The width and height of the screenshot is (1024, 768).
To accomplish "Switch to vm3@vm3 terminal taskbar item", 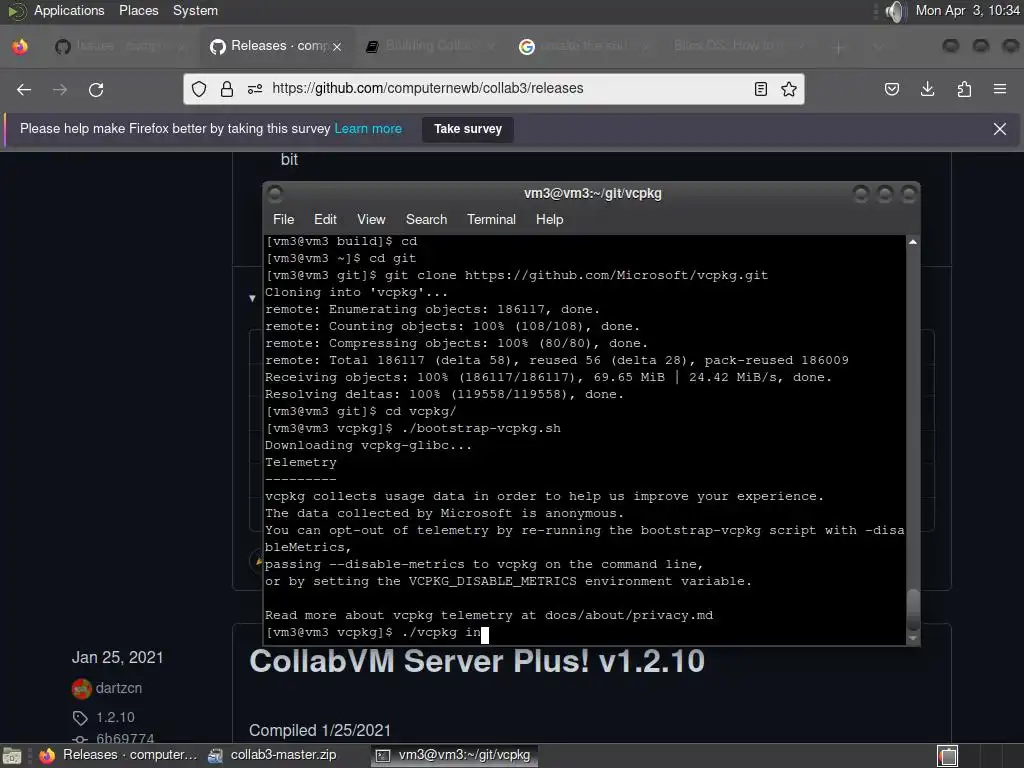I will pyautogui.click(x=455, y=755).
